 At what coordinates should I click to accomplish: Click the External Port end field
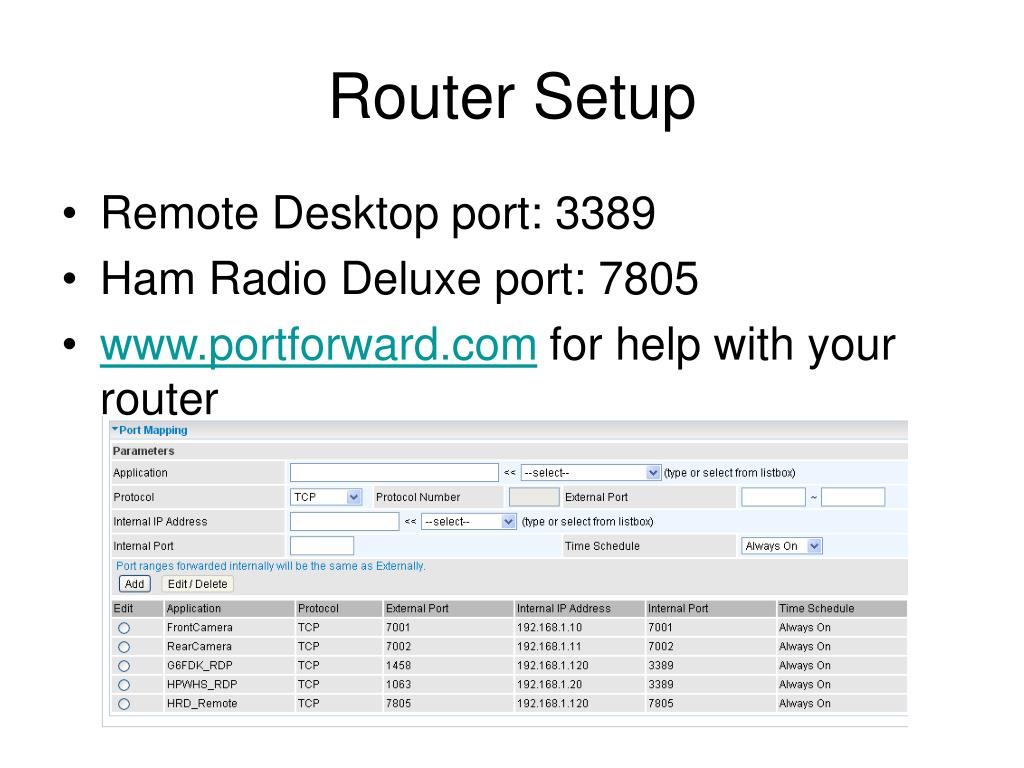pyautogui.click(x=853, y=497)
